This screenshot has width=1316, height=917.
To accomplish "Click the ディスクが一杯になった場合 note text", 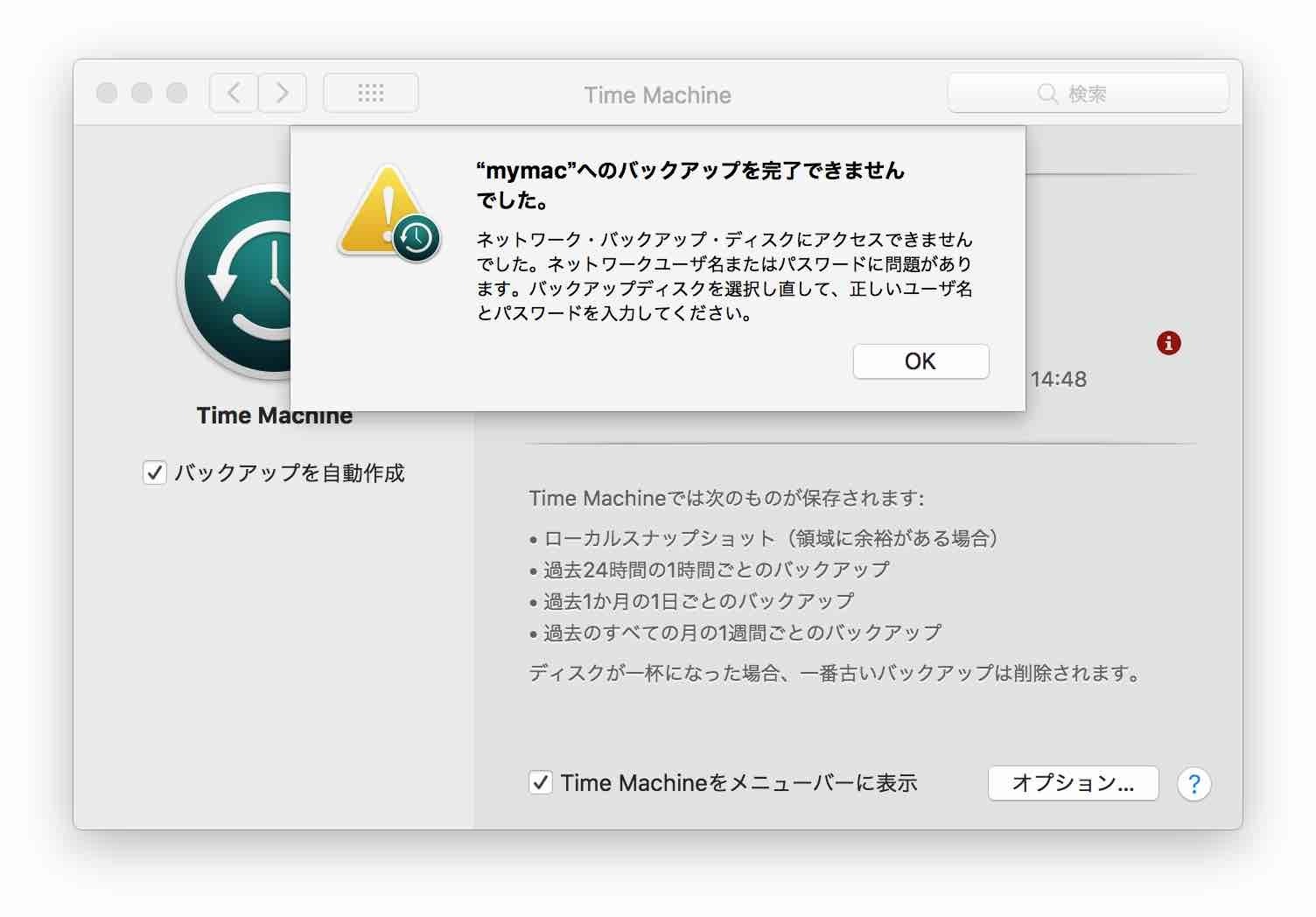I will tap(836, 673).
